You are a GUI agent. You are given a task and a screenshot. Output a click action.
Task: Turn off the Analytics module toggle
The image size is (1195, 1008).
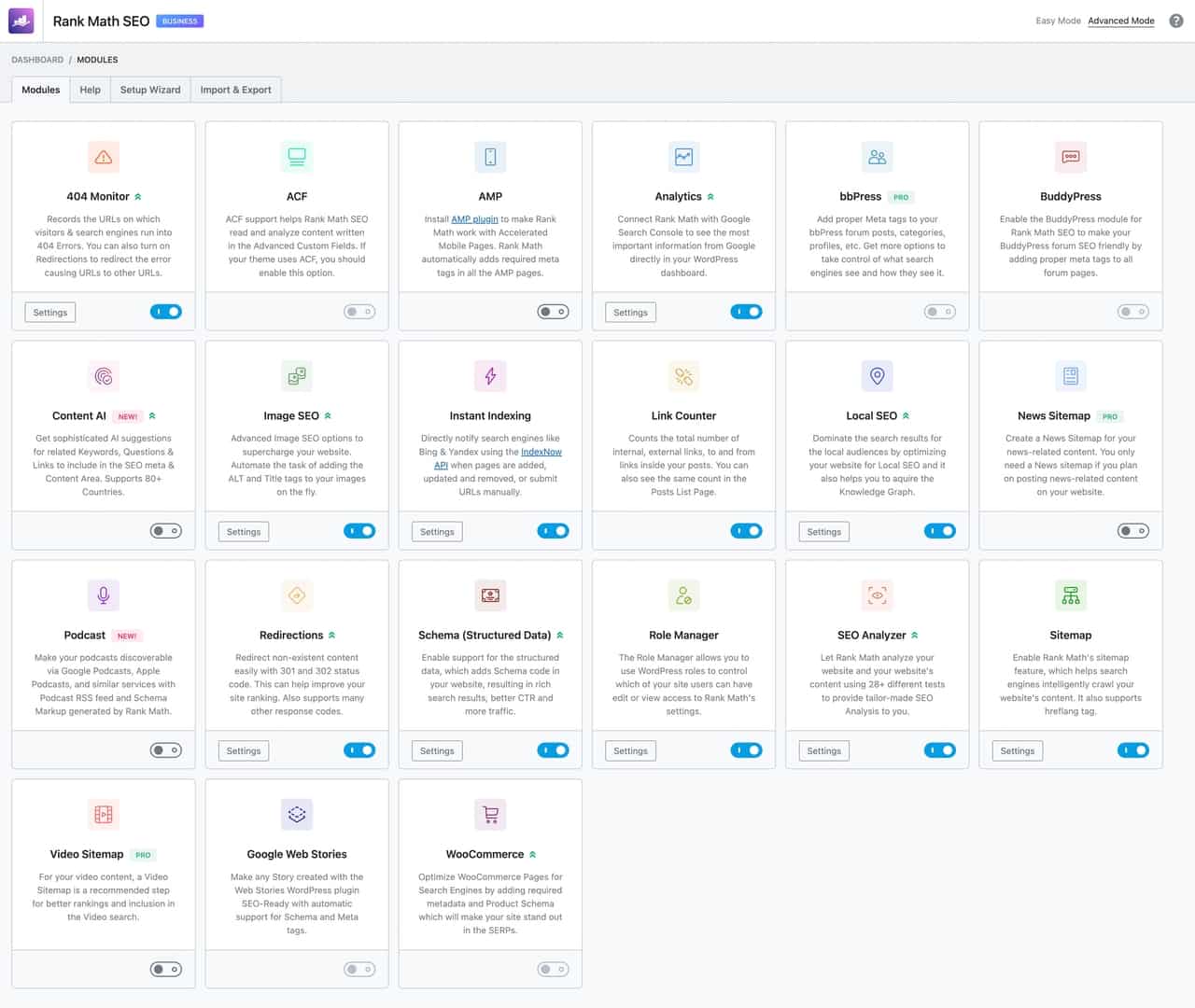pos(746,312)
